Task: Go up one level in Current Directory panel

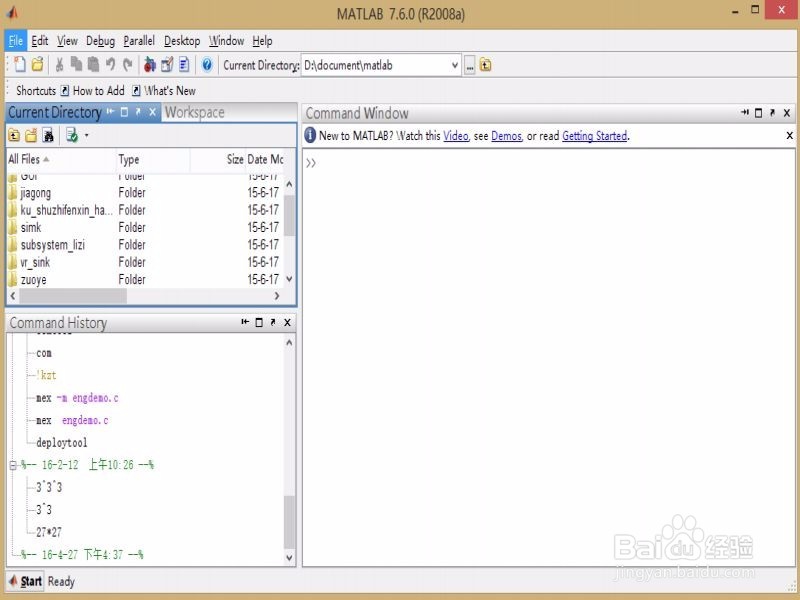Action: [x=14, y=136]
